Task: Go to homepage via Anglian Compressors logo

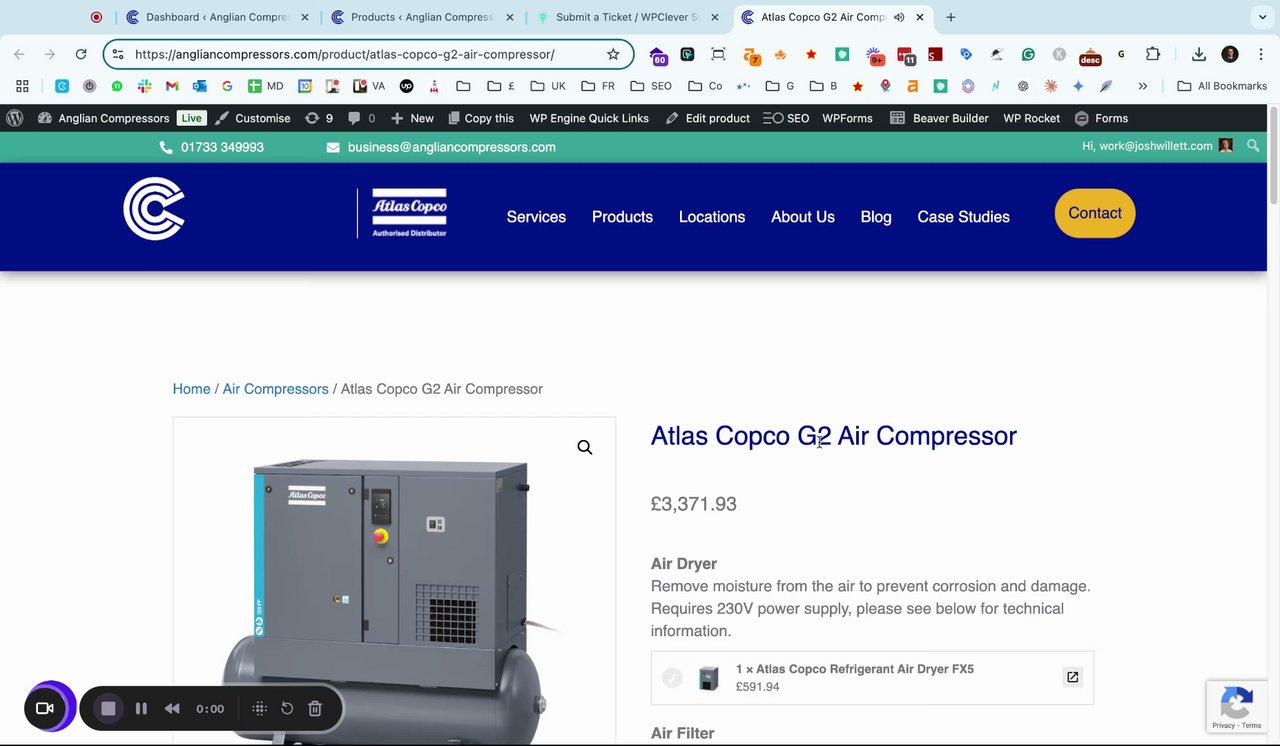Action: coord(154,208)
